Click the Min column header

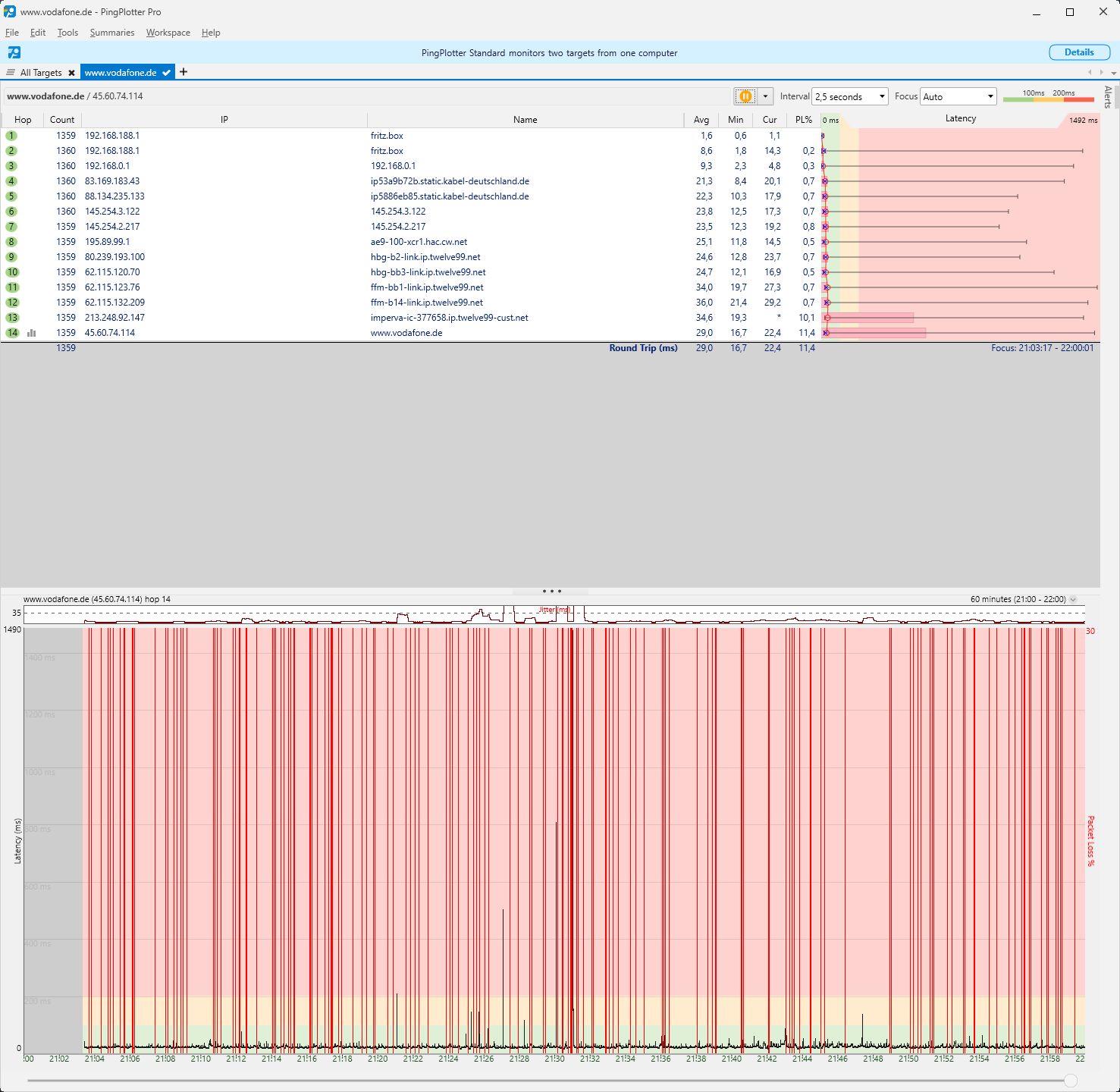point(736,120)
